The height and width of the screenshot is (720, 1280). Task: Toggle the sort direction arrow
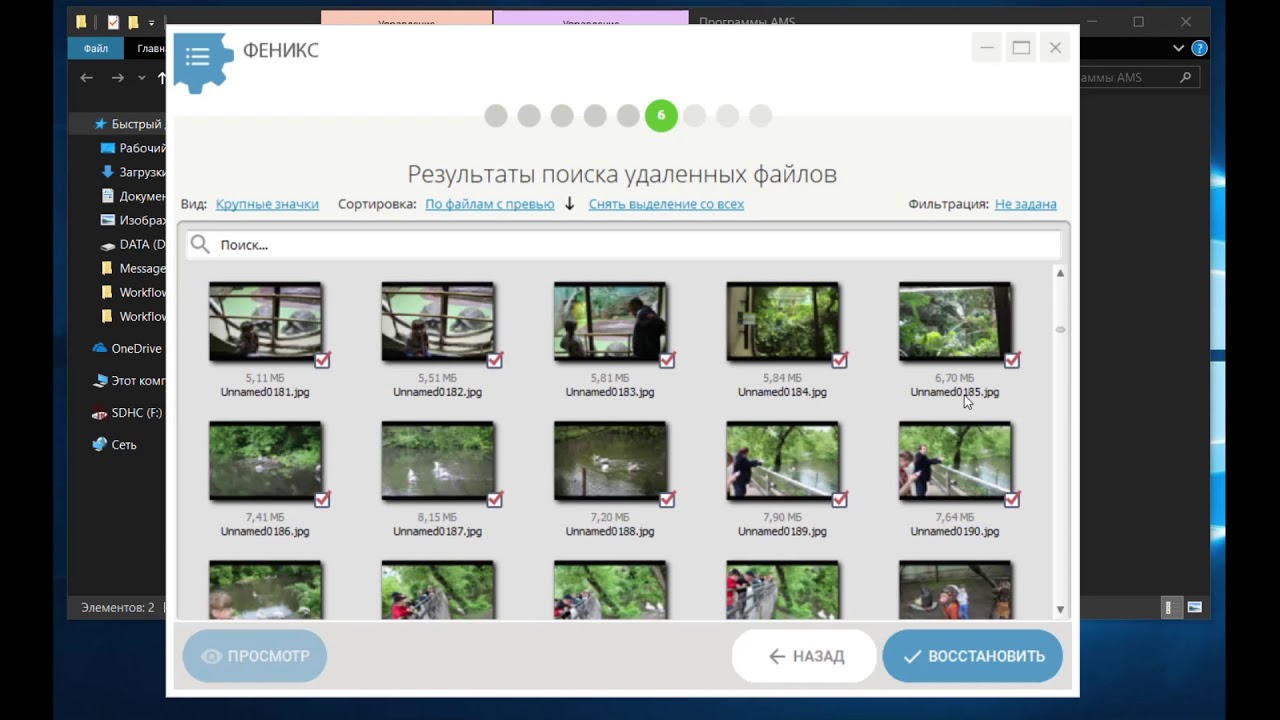pos(570,204)
